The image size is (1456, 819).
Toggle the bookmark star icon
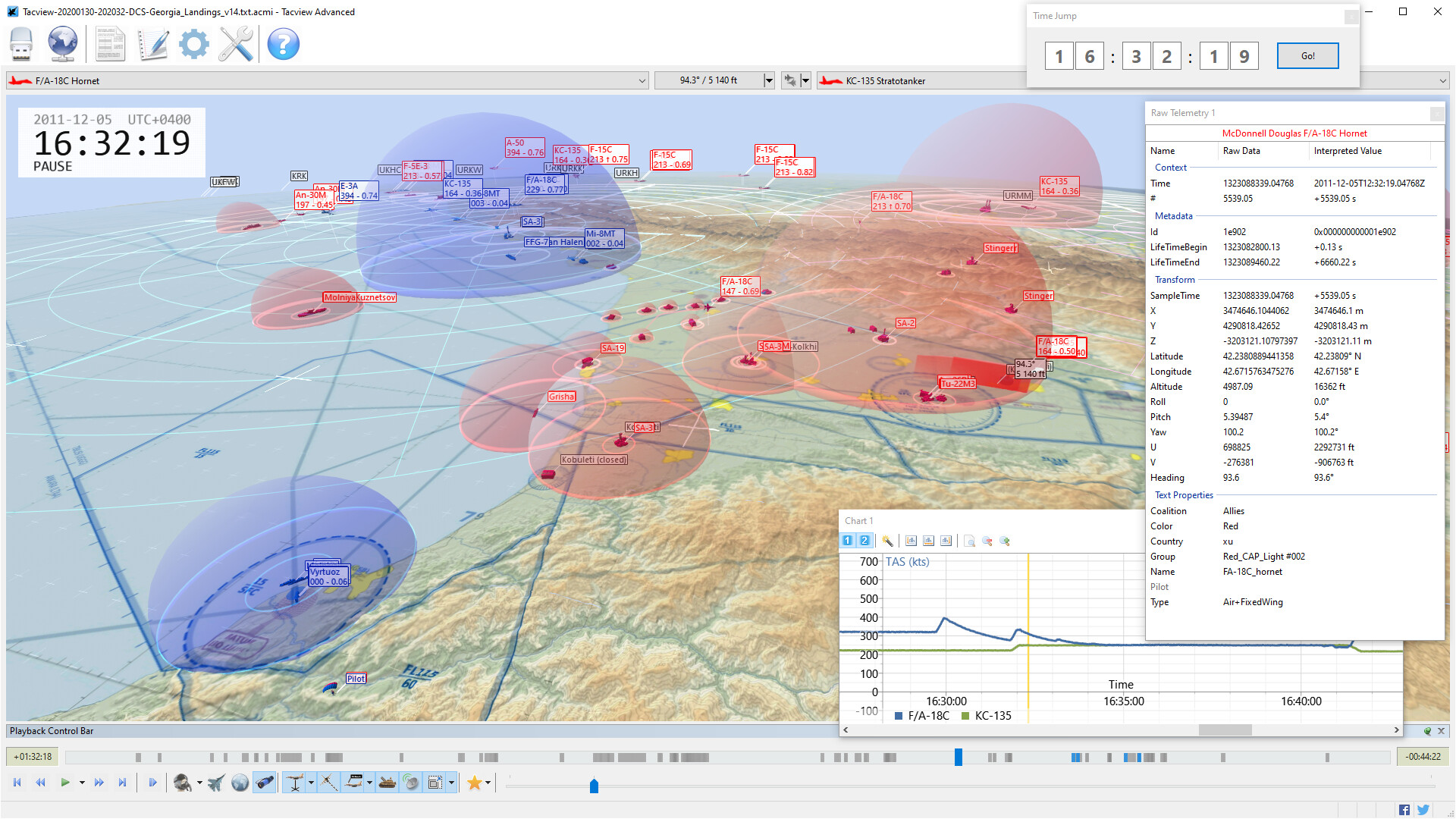click(x=475, y=782)
